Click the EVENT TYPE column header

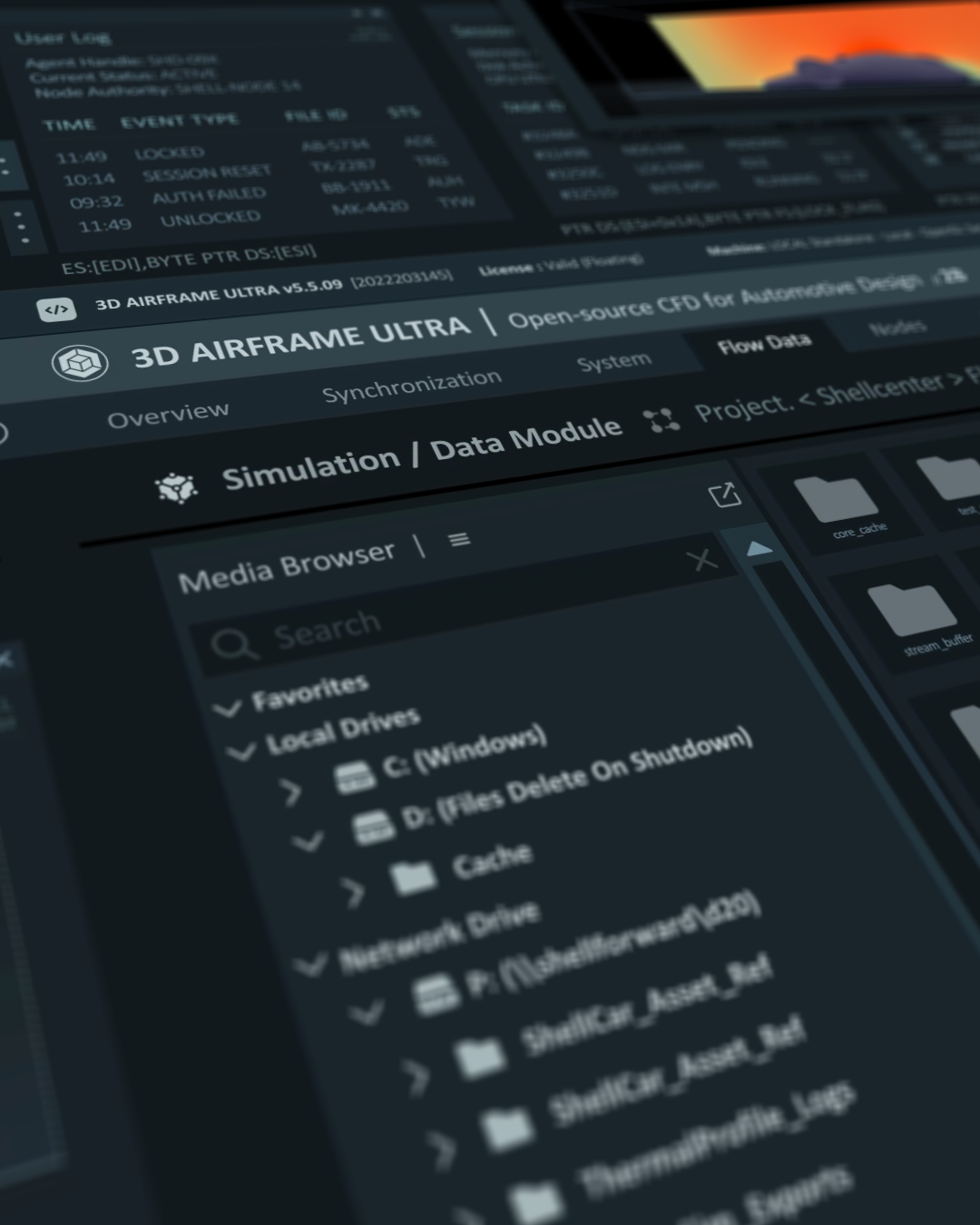(179, 121)
